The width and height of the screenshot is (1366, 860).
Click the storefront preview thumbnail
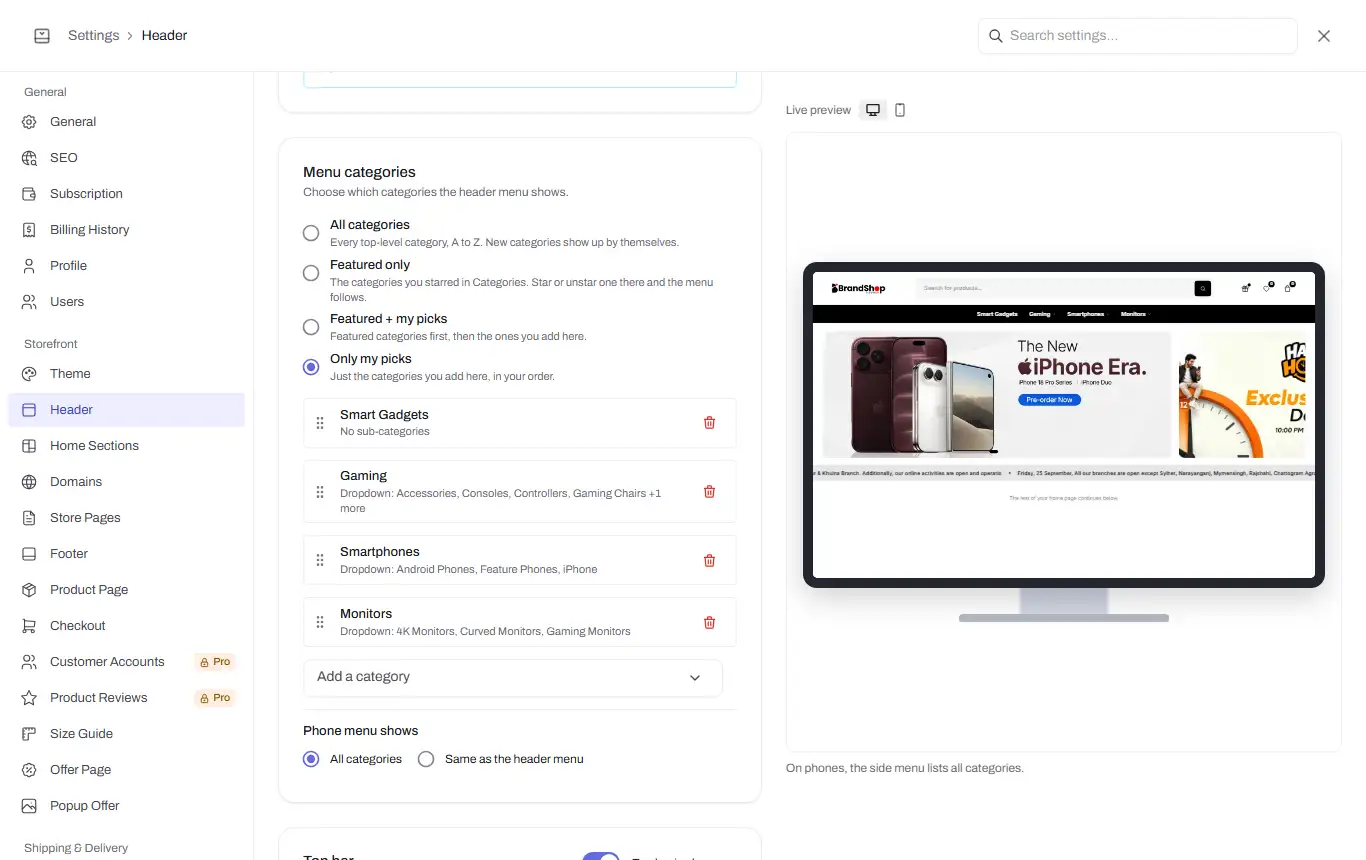coord(1064,425)
